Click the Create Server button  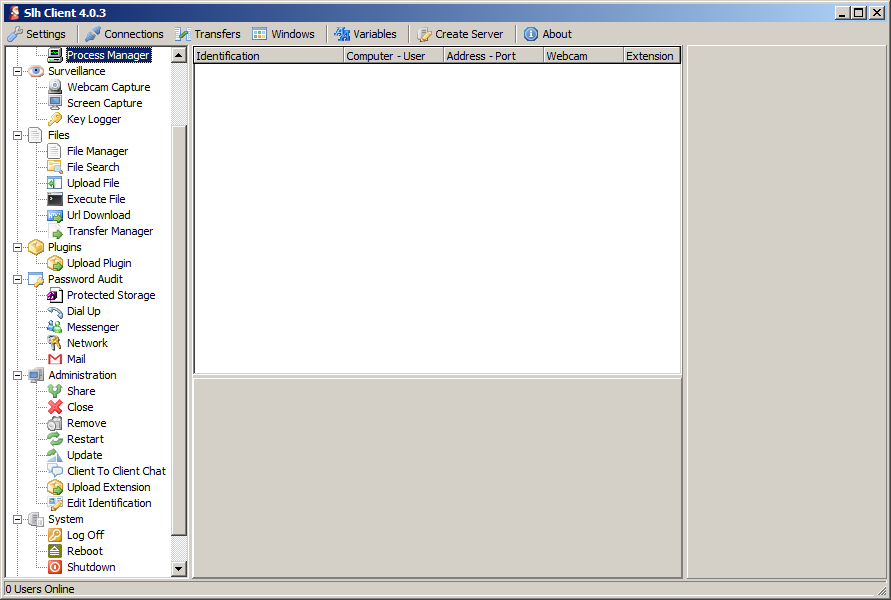[460, 34]
